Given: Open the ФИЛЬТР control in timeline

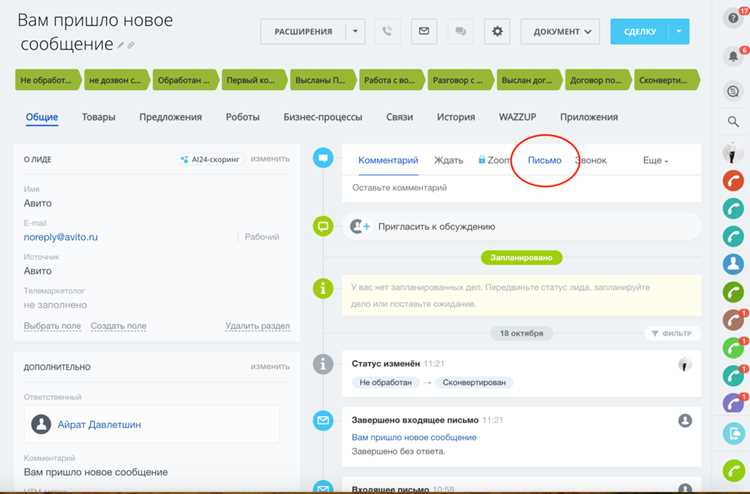Looking at the screenshot, I should click(672, 333).
